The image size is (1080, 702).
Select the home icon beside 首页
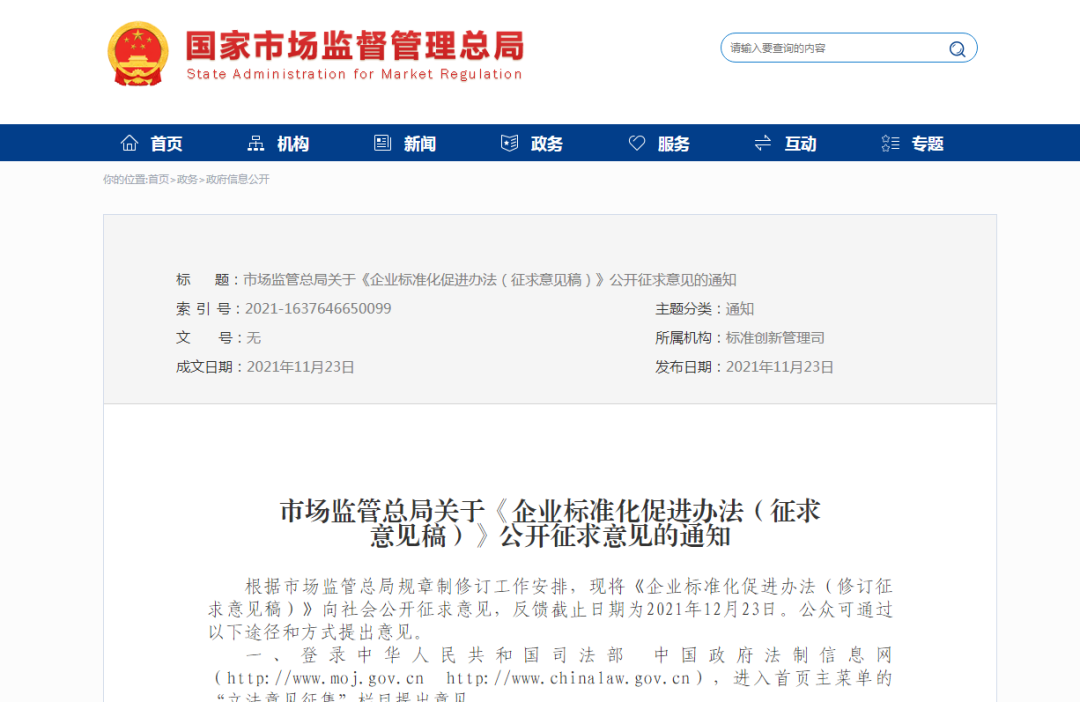point(129,142)
